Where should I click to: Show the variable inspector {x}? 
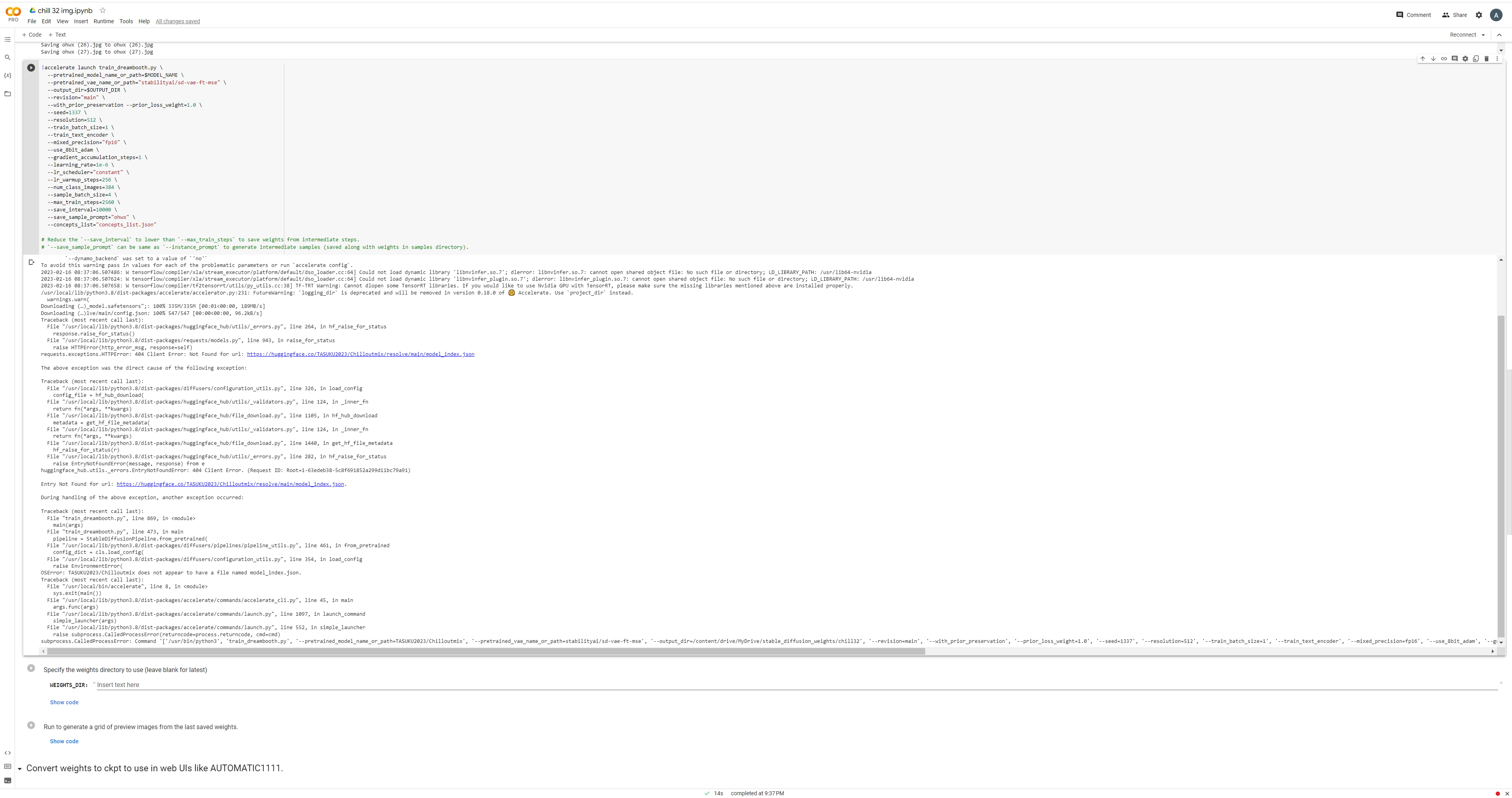[7, 75]
